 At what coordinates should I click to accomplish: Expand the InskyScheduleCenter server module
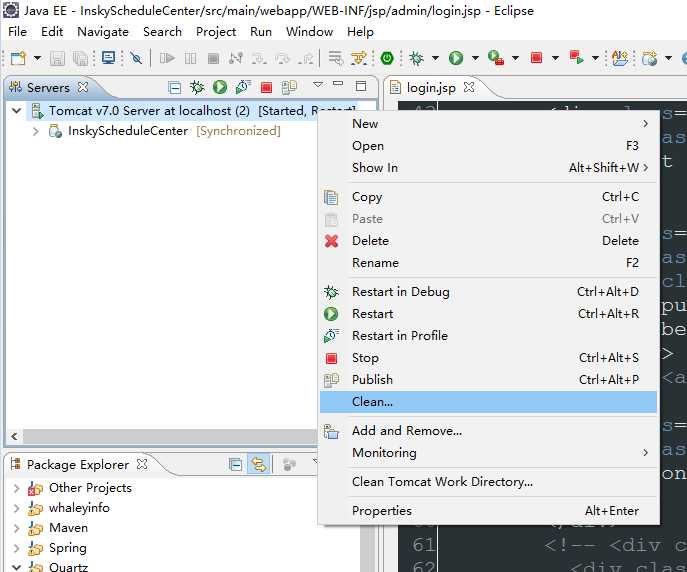click(x=36, y=131)
